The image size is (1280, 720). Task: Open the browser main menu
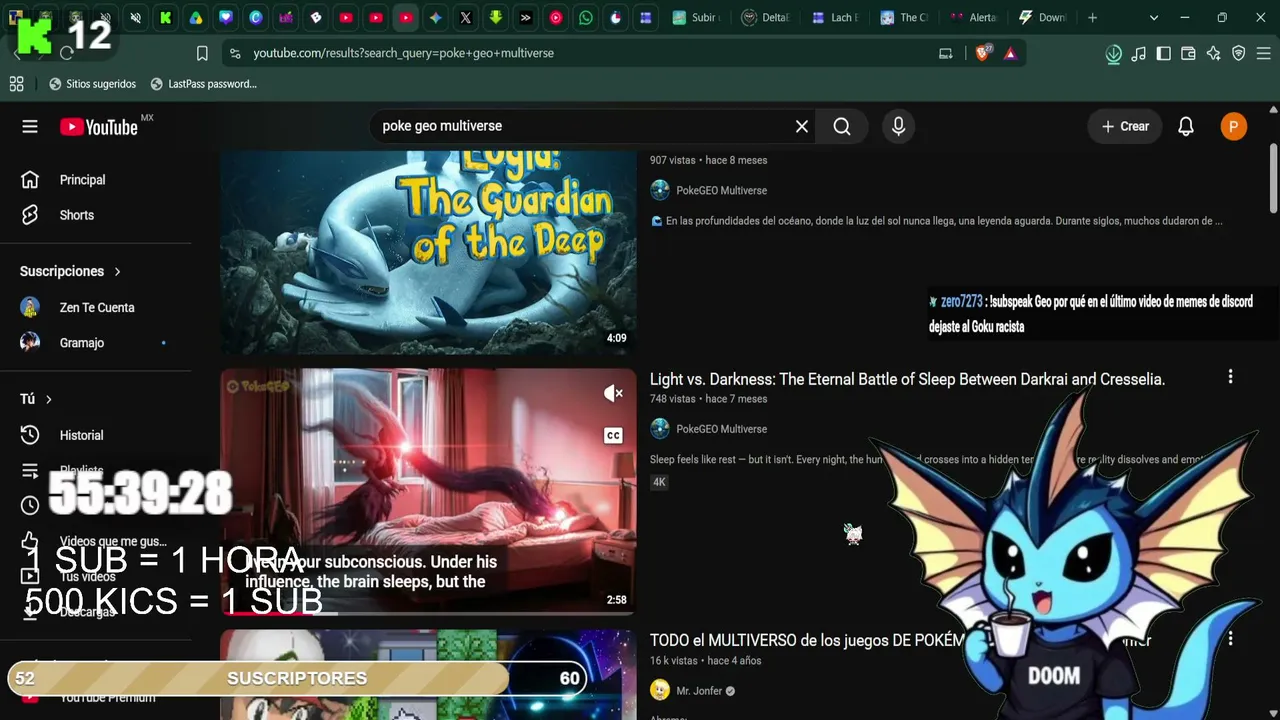(x=1263, y=54)
